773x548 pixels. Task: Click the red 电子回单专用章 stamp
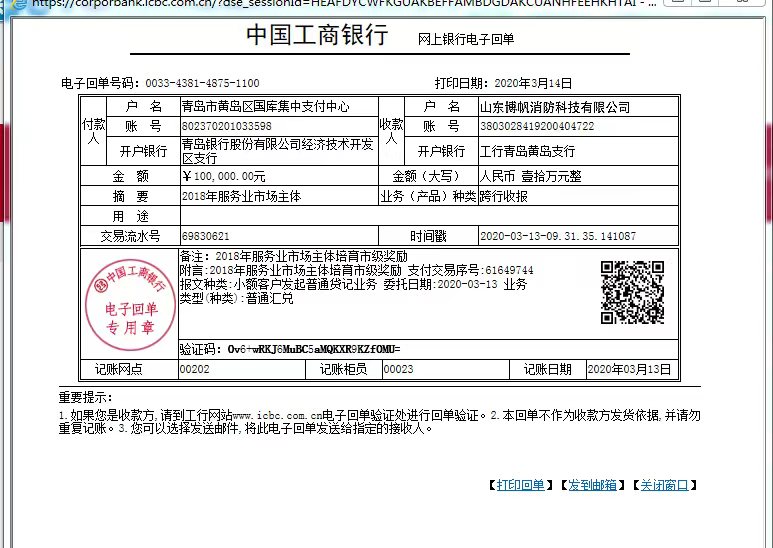tap(130, 304)
